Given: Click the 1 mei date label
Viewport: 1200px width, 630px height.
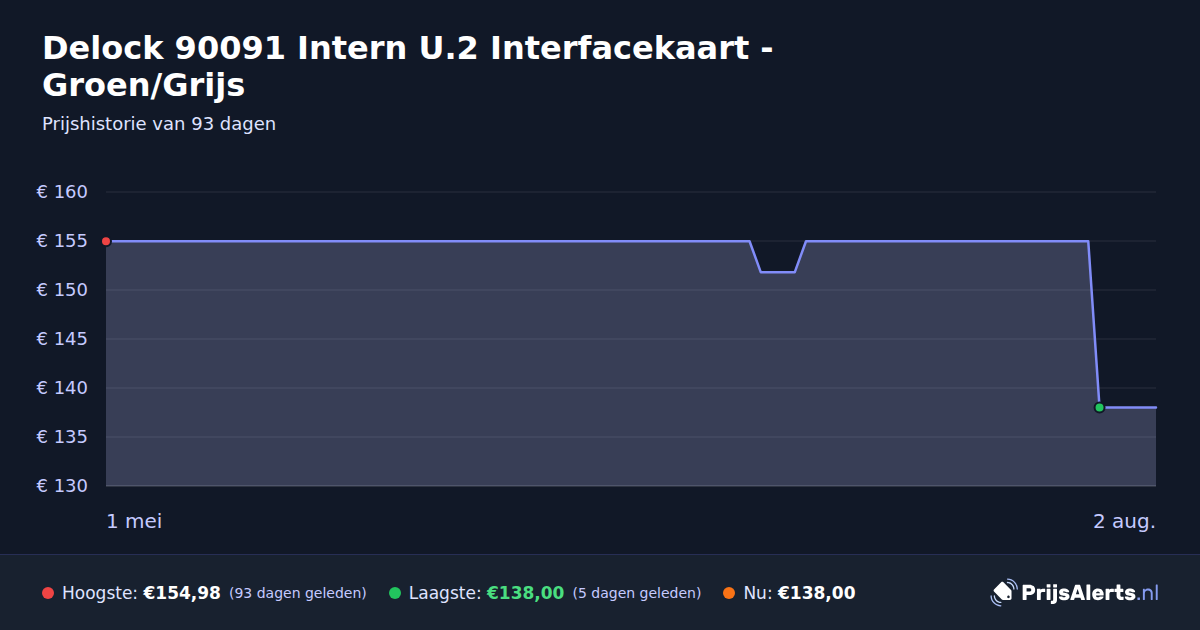Looking at the screenshot, I should 134,521.
